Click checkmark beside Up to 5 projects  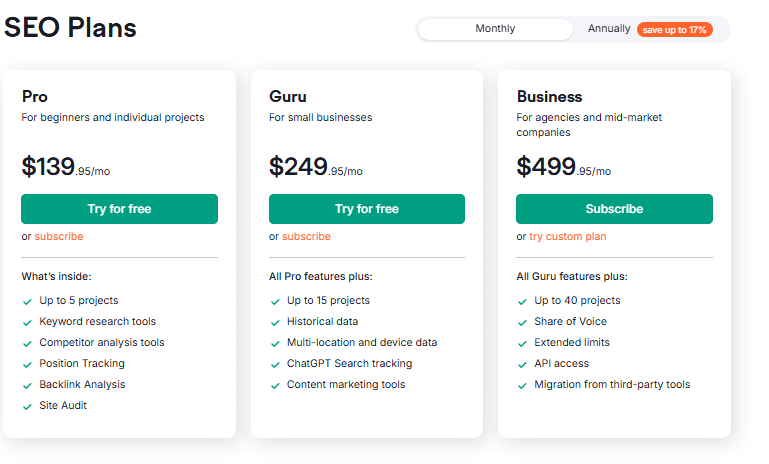(27, 302)
